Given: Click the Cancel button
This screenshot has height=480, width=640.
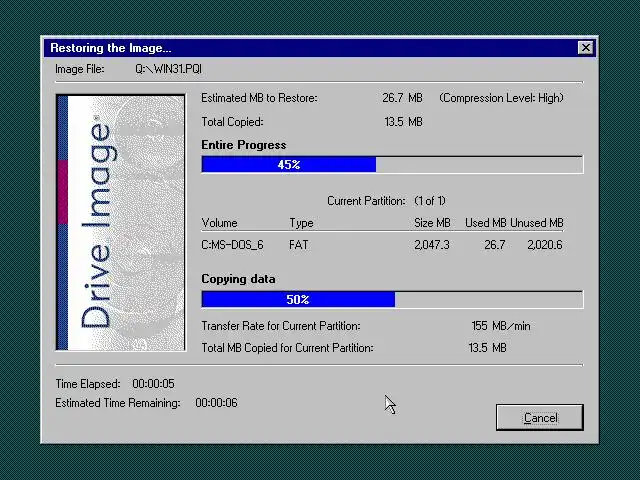Looking at the screenshot, I should pyautogui.click(x=540, y=418).
